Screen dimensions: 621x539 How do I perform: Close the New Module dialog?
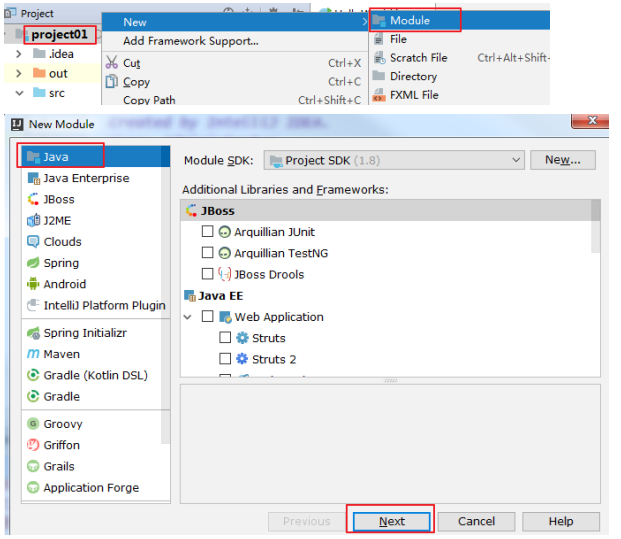click(x=592, y=120)
